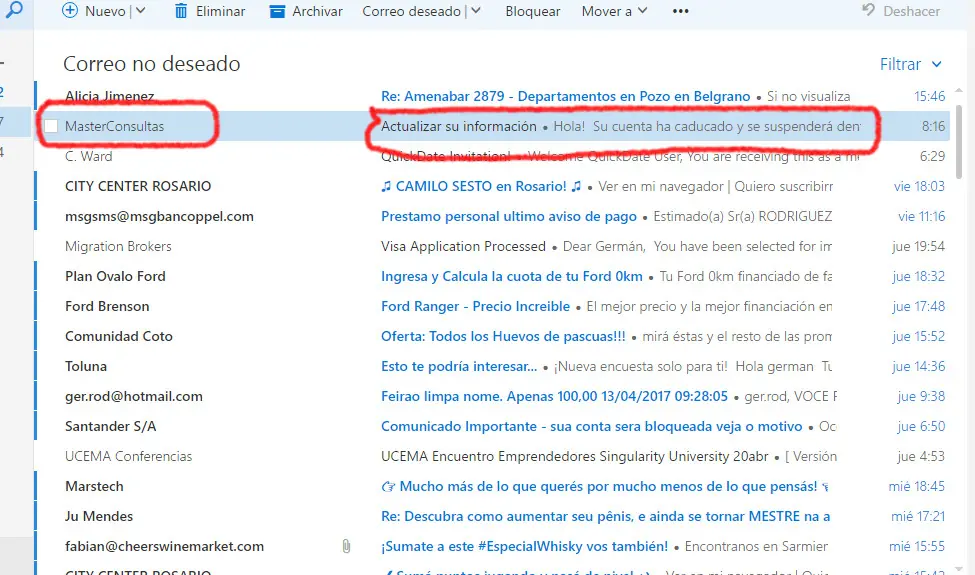Image resolution: width=975 pixels, height=575 pixels.
Task: Click the Deshacer undo arrow icon
Action: pyautogui.click(x=869, y=10)
